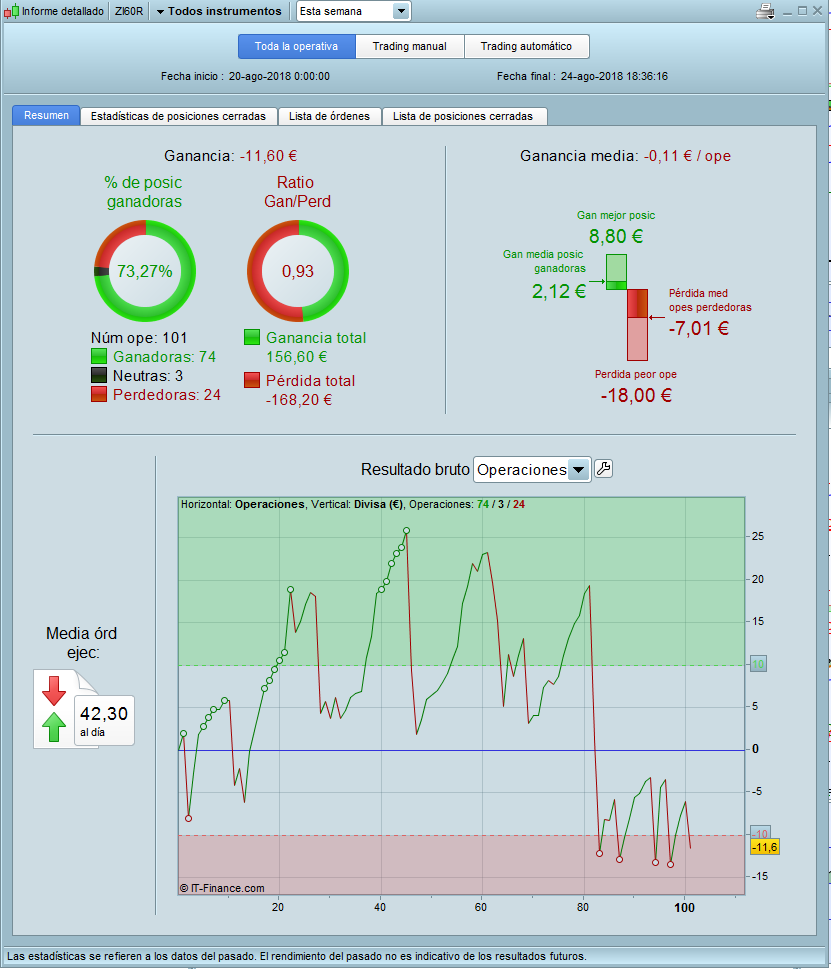The height and width of the screenshot is (969, 831).
Task: Click the Ganancia -11,60 € value
Action: coord(268,156)
